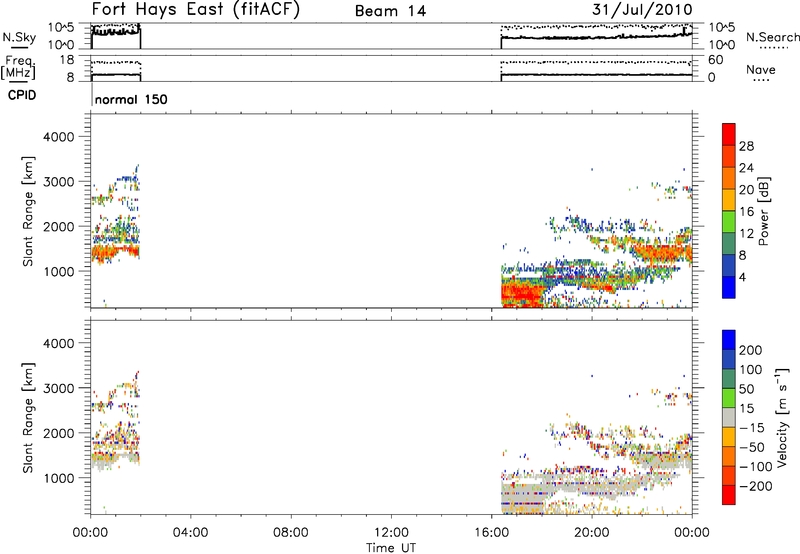Click the '20:00' time tick label
800x554 pixels.
[x=592, y=533]
